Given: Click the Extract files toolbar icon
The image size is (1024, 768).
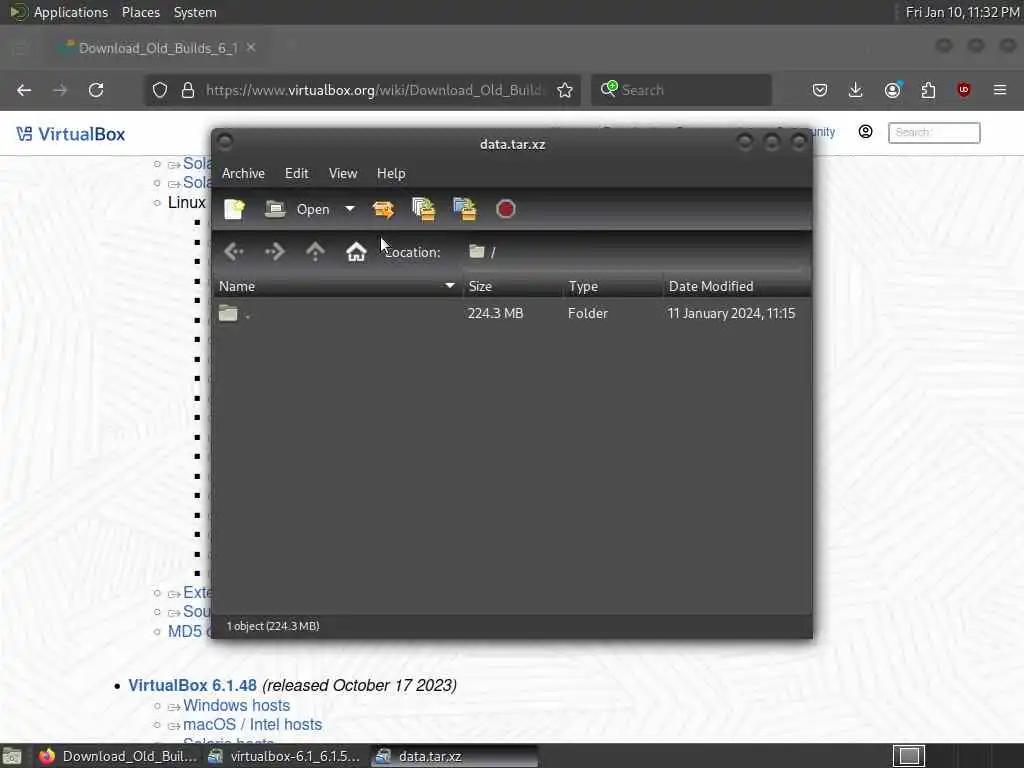Looking at the screenshot, I should coord(383,210).
